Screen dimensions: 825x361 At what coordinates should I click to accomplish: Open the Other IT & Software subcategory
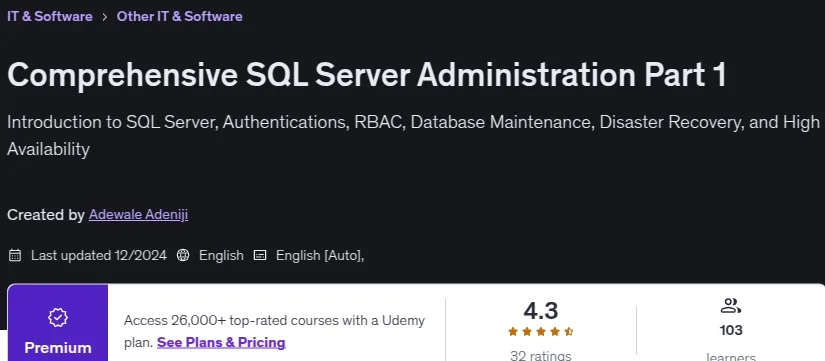pos(179,16)
